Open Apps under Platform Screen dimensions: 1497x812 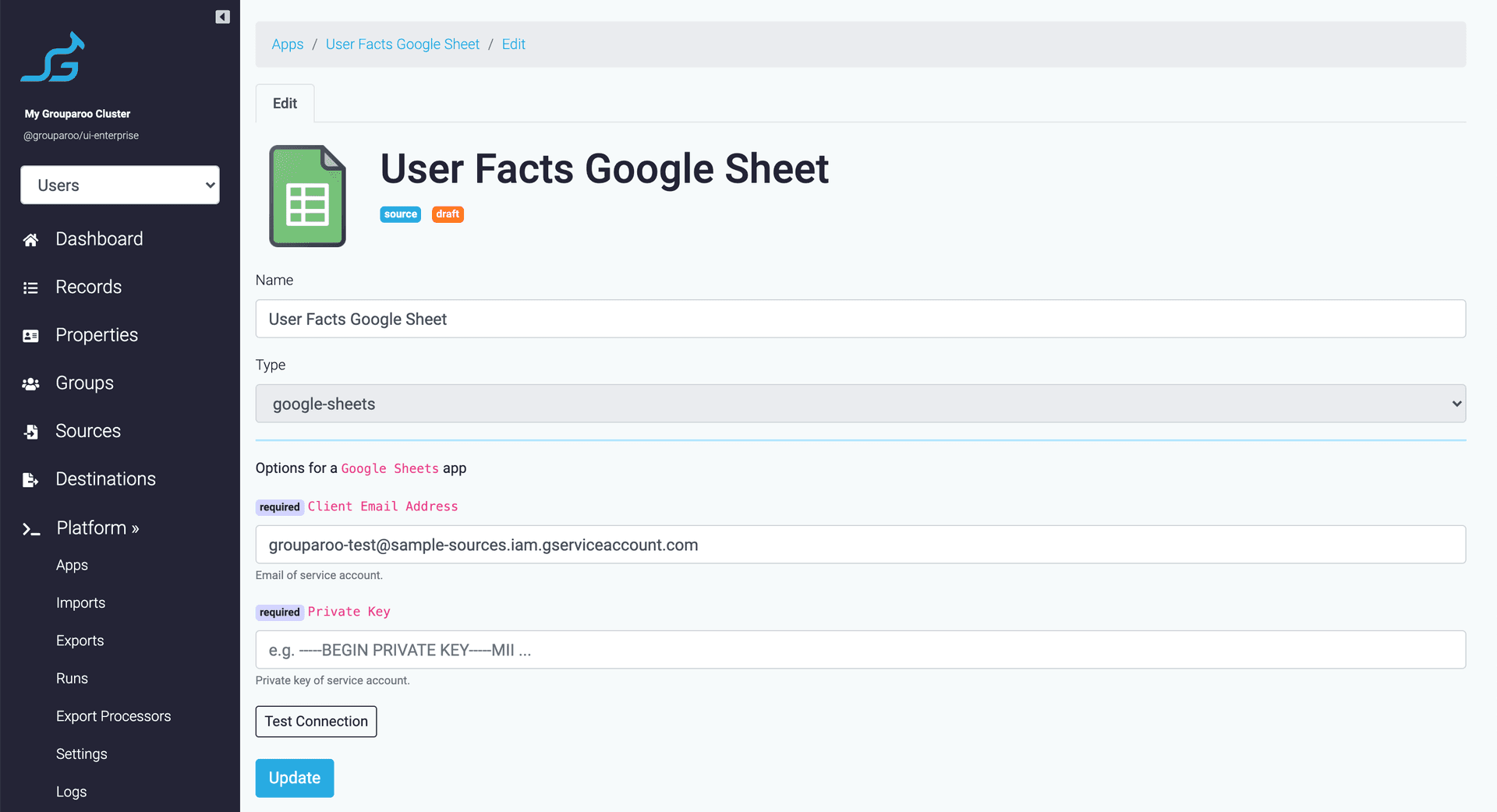[x=72, y=565]
